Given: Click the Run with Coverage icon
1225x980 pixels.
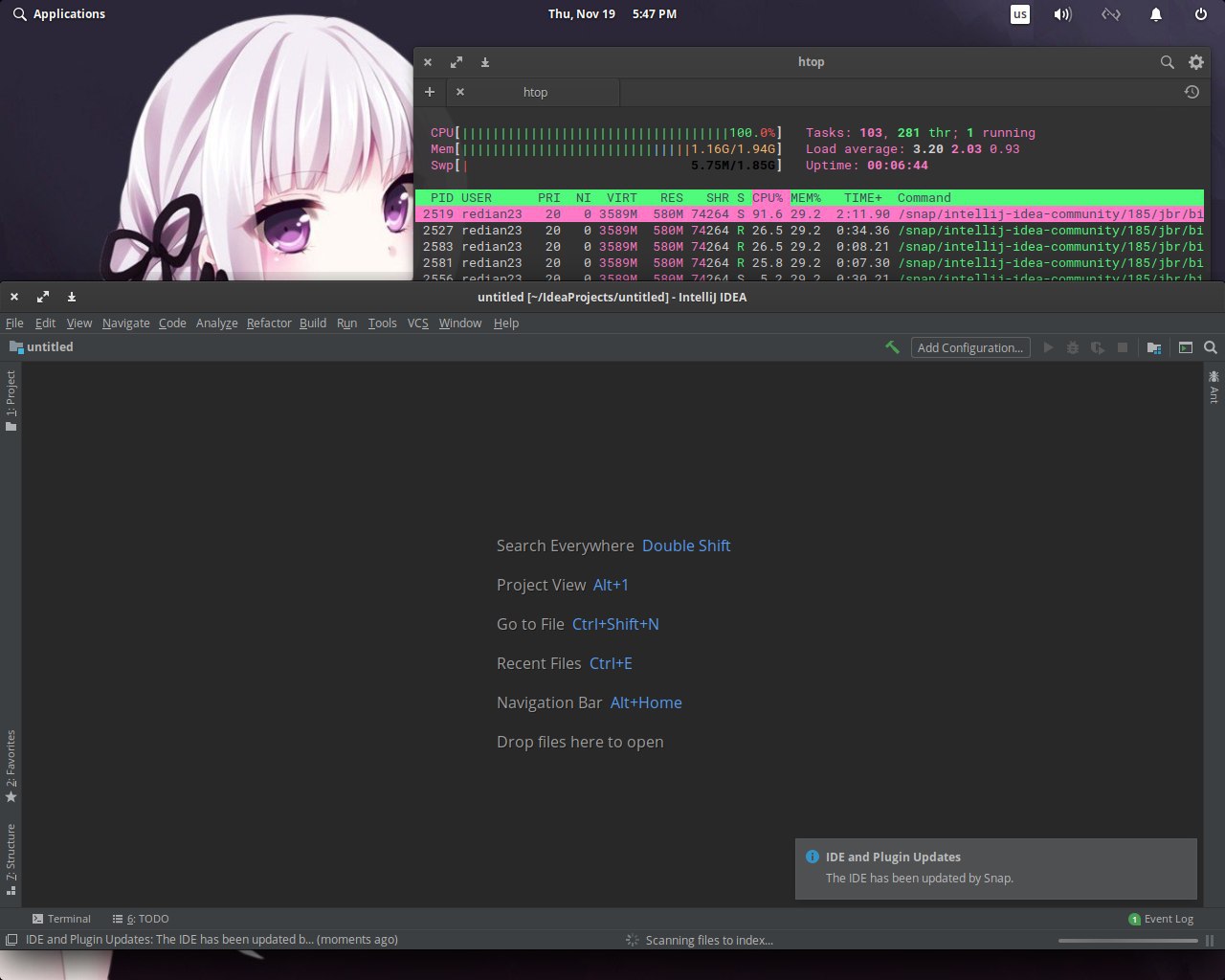Looking at the screenshot, I should point(1098,347).
